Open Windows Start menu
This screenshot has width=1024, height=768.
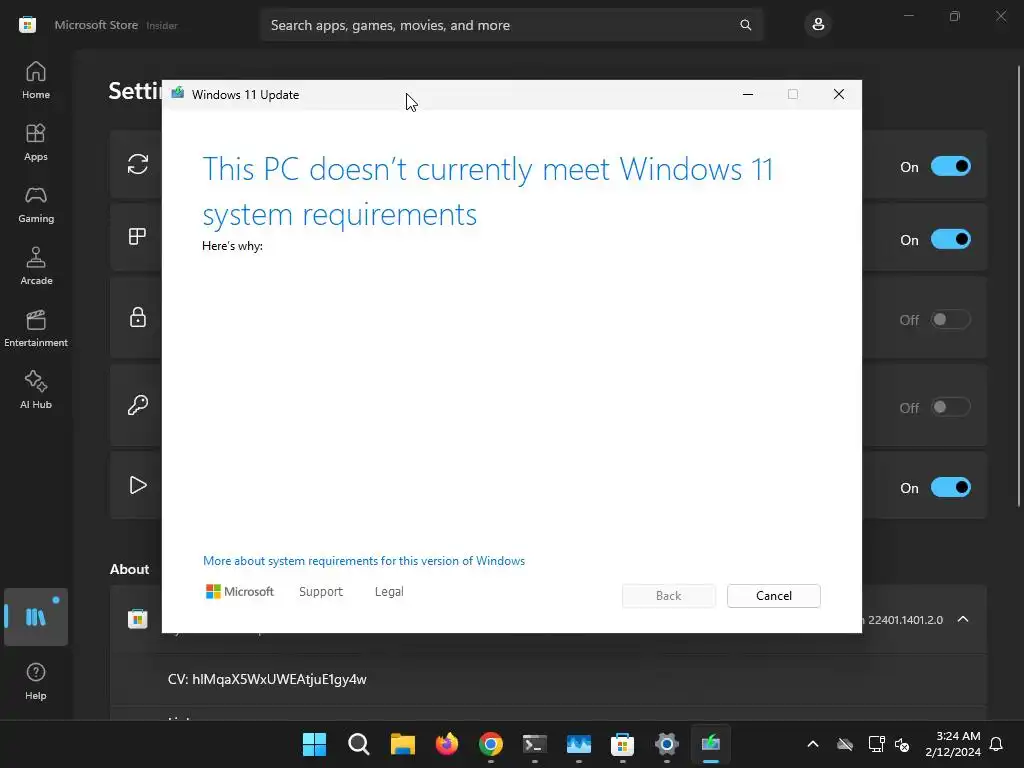(x=314, y=744)
